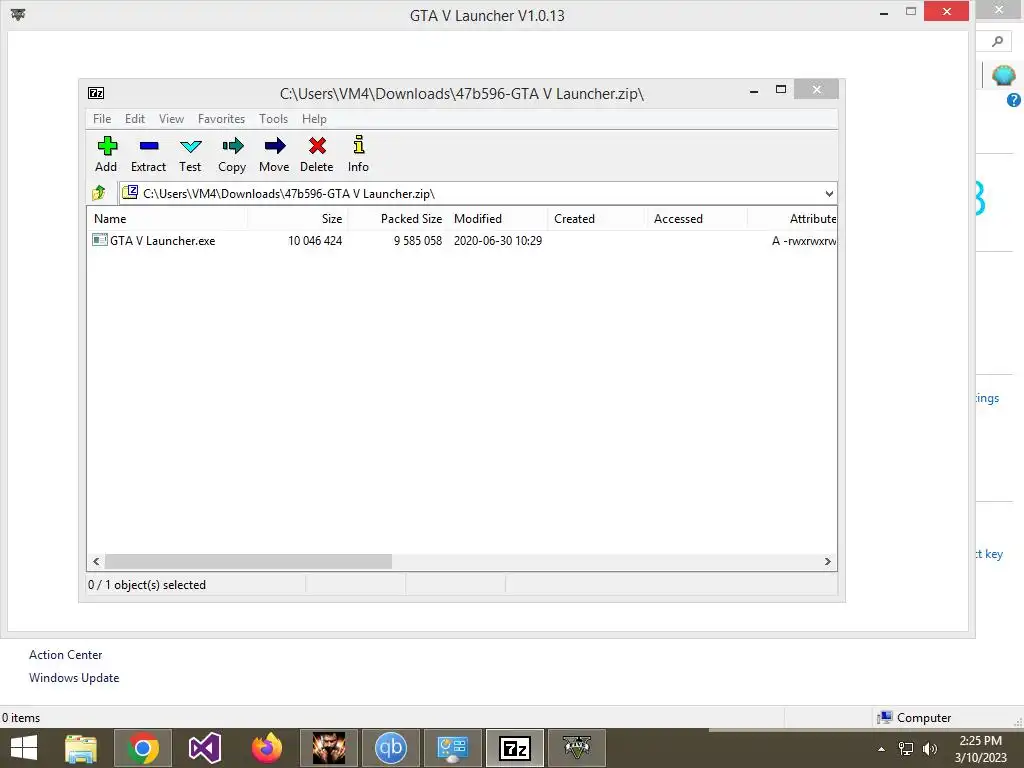Image resolution: width=1024 pixels, height=768 pixels.
Task: Switch to the 7-Zip taskbar button
Action: pyautogui.click(x=515, y=748)
